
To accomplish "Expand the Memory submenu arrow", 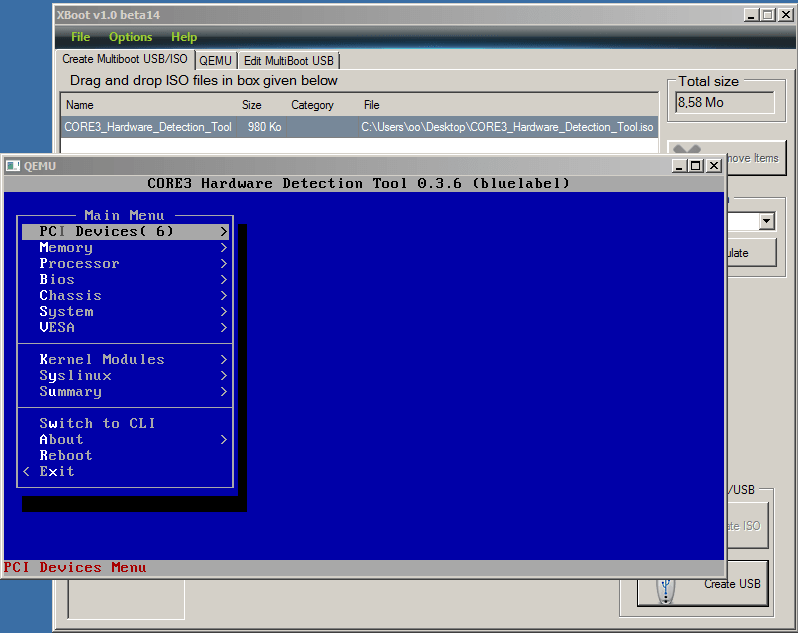I will point(224,248).
